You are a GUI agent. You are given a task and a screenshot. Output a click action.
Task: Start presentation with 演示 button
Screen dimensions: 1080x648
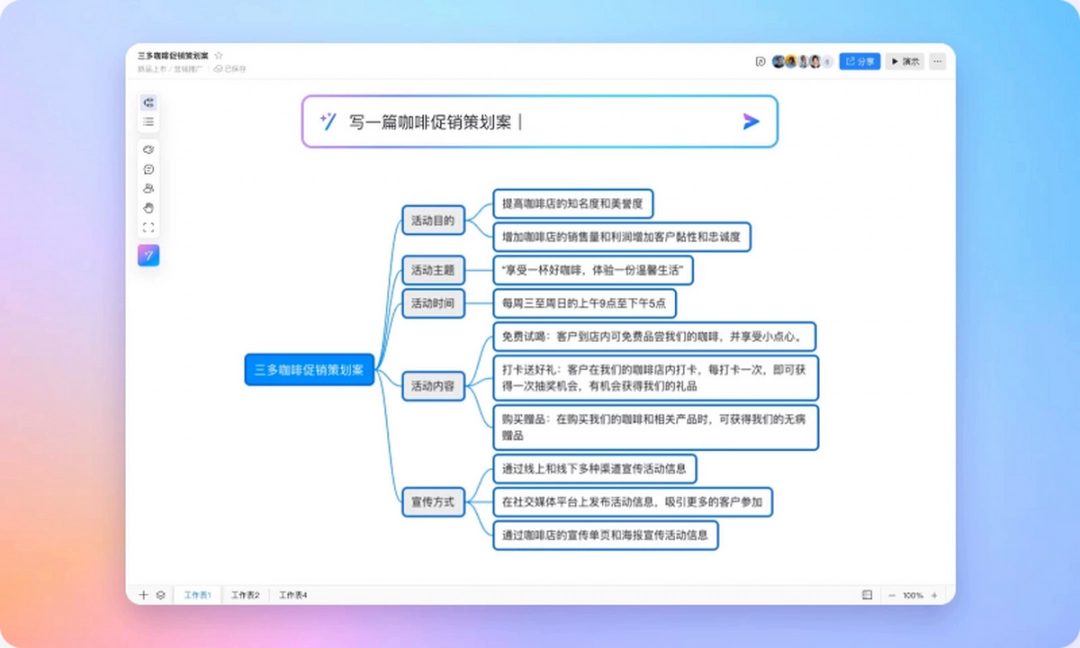[x=905, y=61]
